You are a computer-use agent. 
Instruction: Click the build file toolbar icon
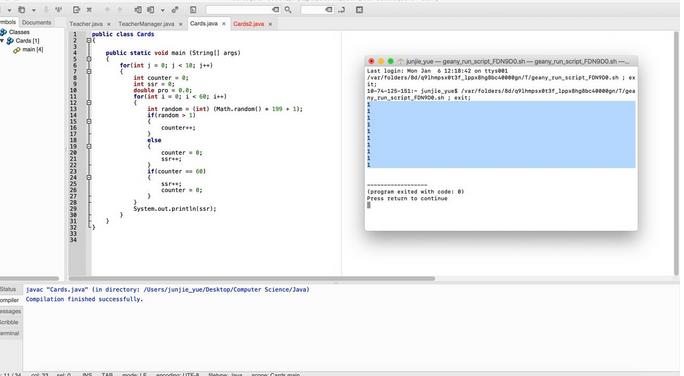pos(151,10)
